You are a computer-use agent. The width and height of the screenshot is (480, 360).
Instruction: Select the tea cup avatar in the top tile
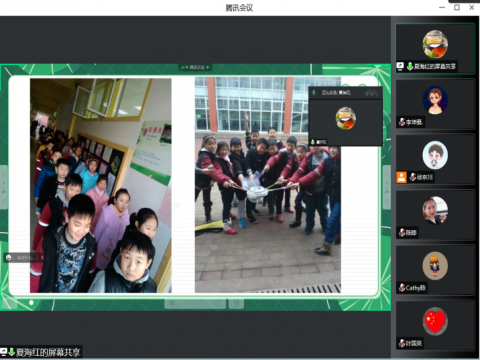coord(435,44)
